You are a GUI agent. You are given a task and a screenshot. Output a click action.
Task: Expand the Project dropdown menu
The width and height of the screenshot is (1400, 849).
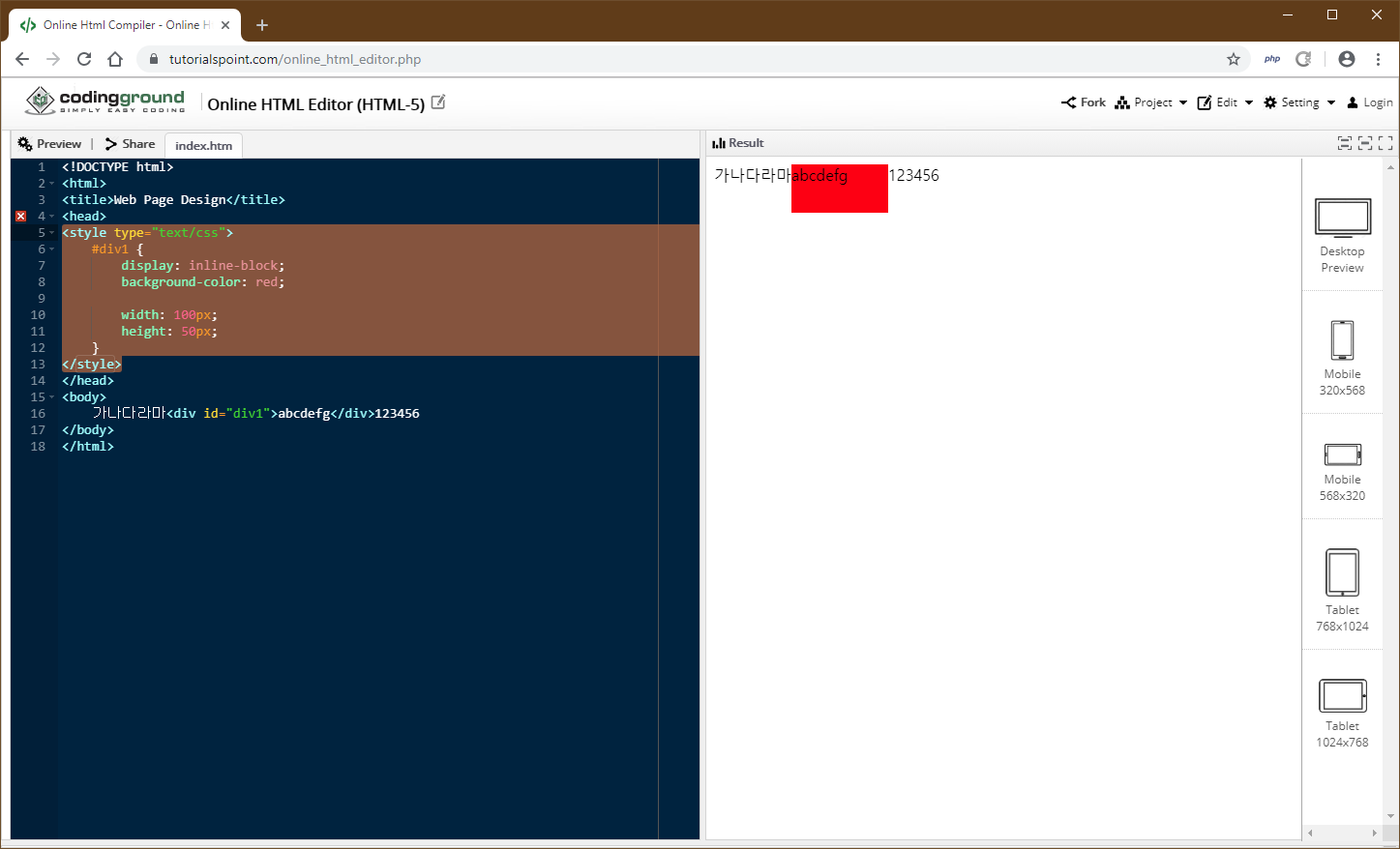(1150, 102)
